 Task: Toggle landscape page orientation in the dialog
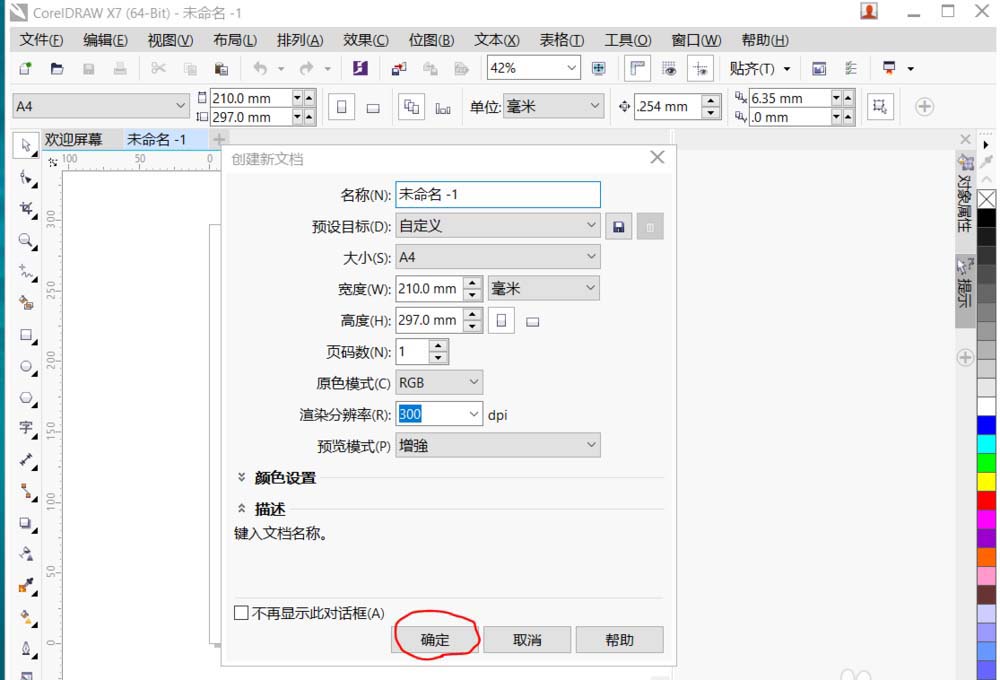(531, 319)
